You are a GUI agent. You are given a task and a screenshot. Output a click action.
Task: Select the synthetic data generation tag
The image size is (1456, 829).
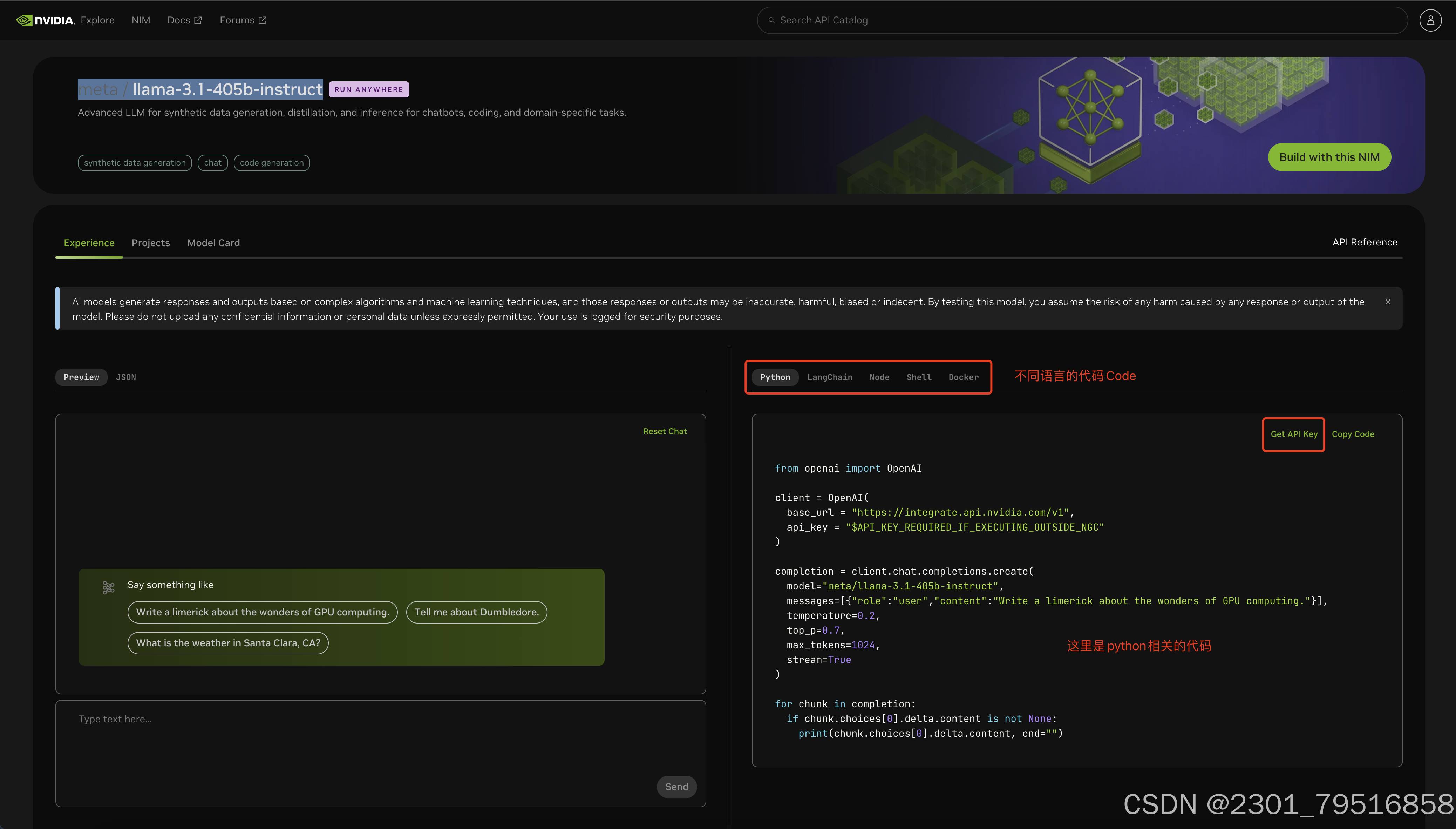[x=135, y=163]
